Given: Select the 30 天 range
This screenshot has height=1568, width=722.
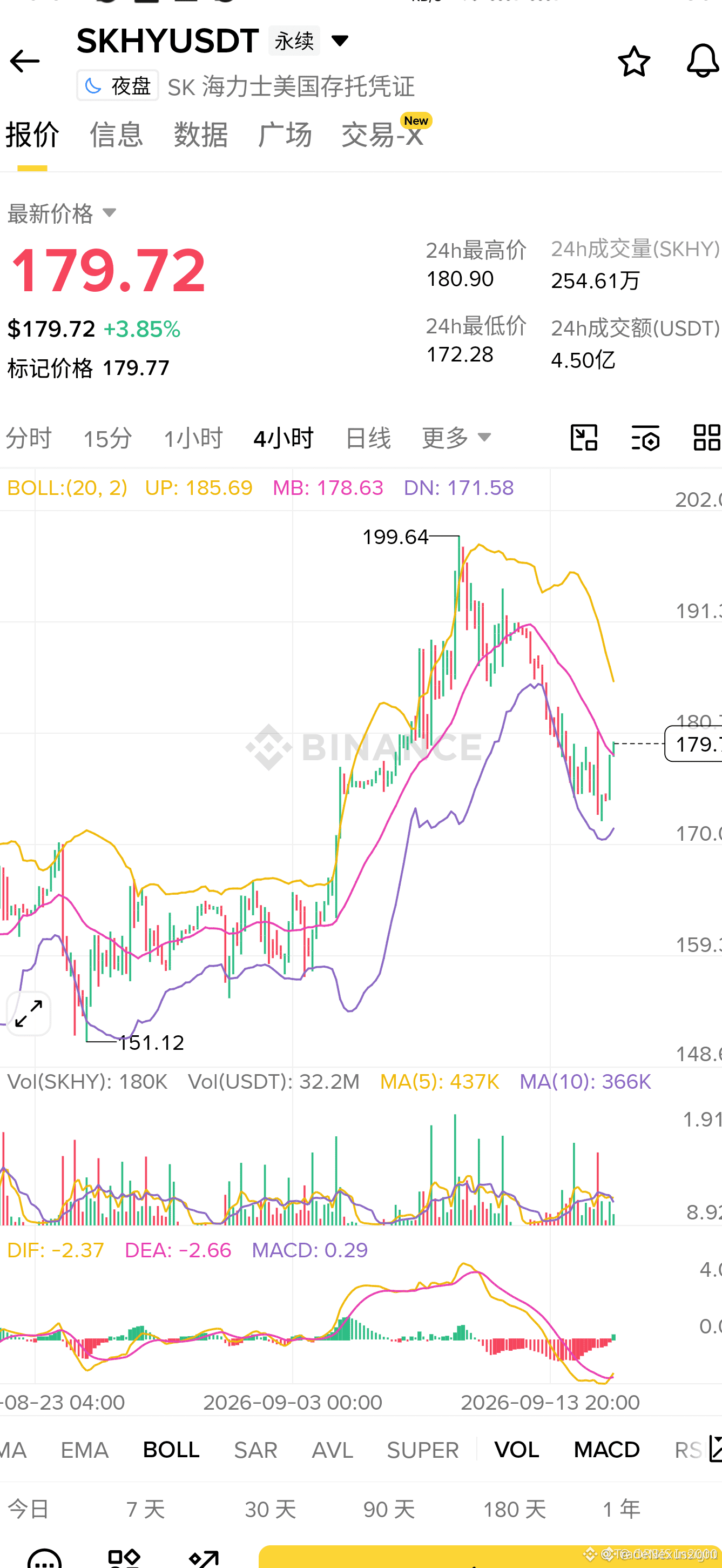Looking at the screenshot, I should pyautogui.click(x=270, y=1509).
